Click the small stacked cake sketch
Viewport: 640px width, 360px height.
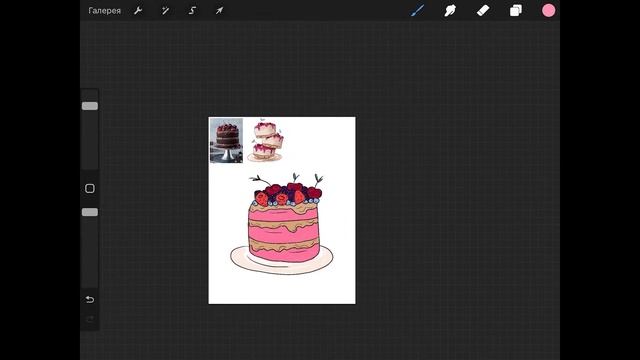click(266, 140)
